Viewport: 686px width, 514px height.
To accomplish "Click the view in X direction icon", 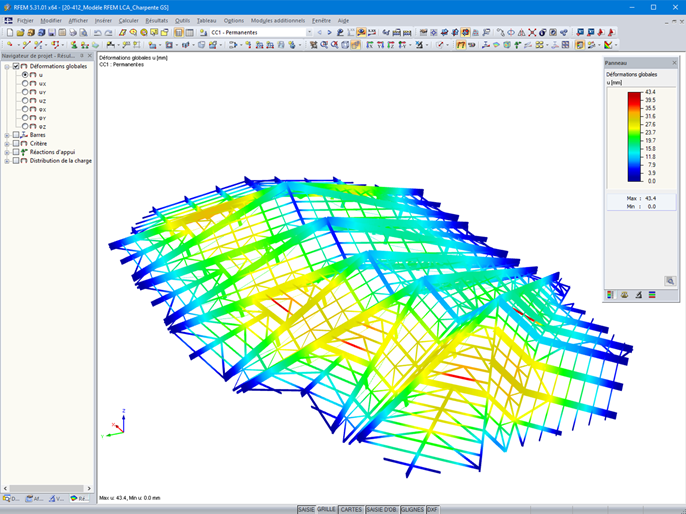I will [x=370, y=45].
